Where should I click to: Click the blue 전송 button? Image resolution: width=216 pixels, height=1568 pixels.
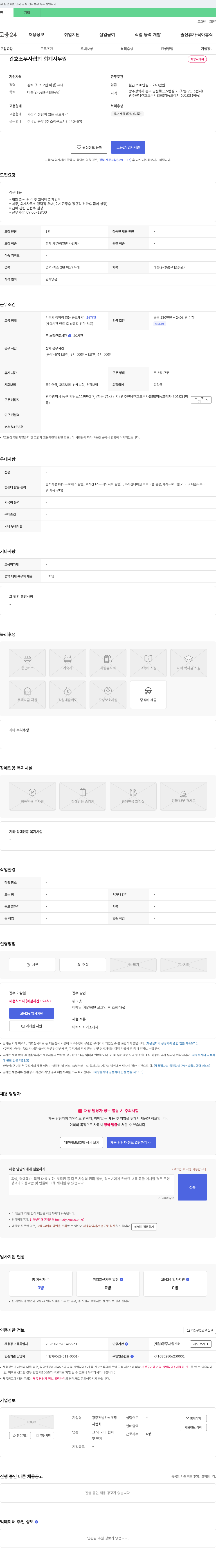(x=192, y=1187)
